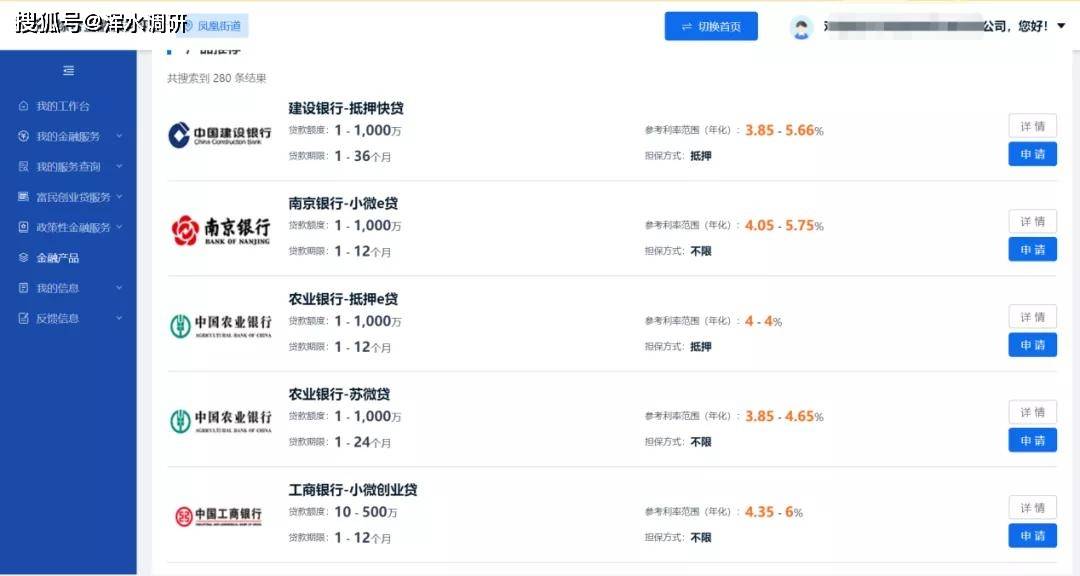Apply for 建设银行-抵押快贷 via 申请 button
This screenshot has width=1080, height=576.
pyautogui.click(x=1032, y=154)
